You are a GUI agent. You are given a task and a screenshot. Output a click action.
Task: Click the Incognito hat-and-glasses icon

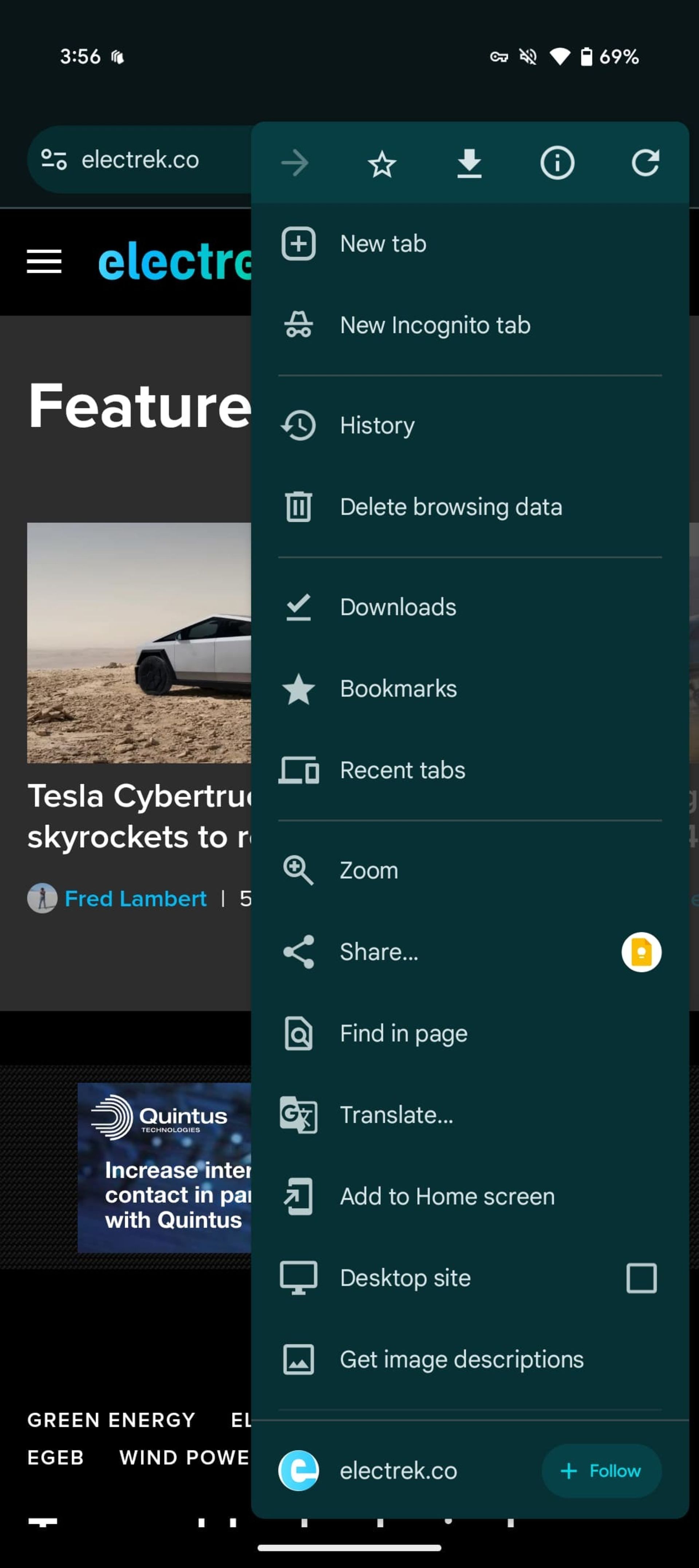pyautogui.click(x=299, y=325)
